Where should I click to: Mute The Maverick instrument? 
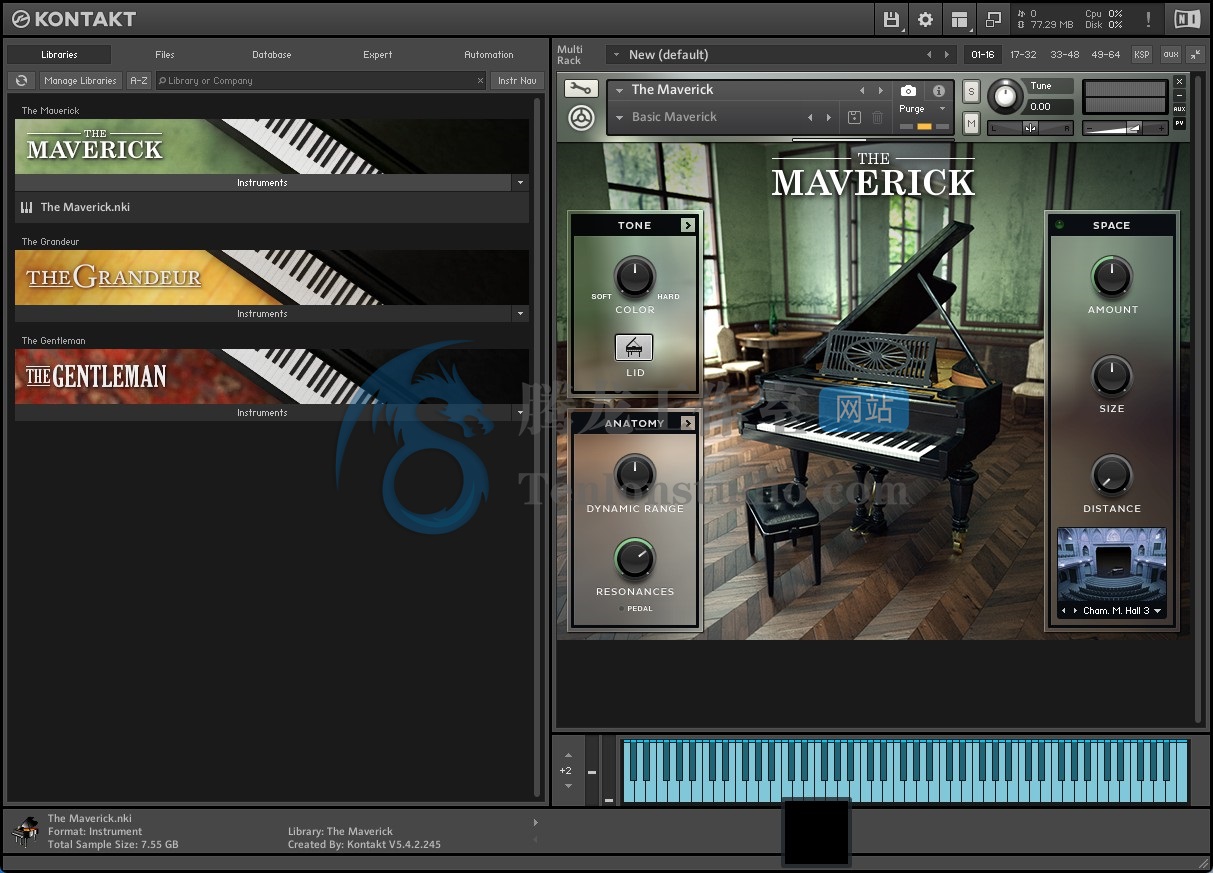point(971,123)
